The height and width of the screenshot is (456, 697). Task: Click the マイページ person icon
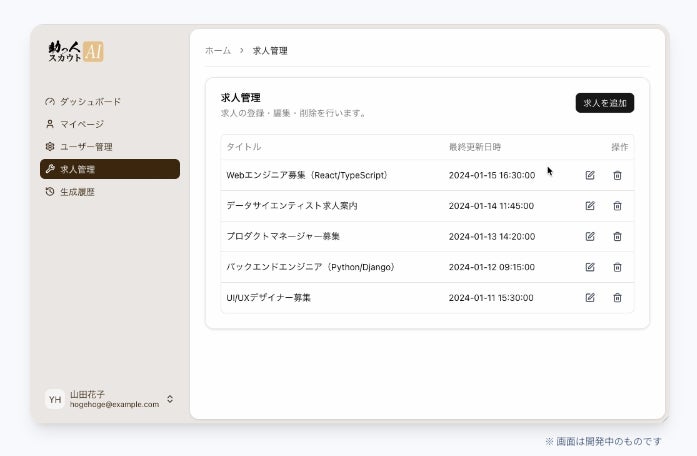50,124
